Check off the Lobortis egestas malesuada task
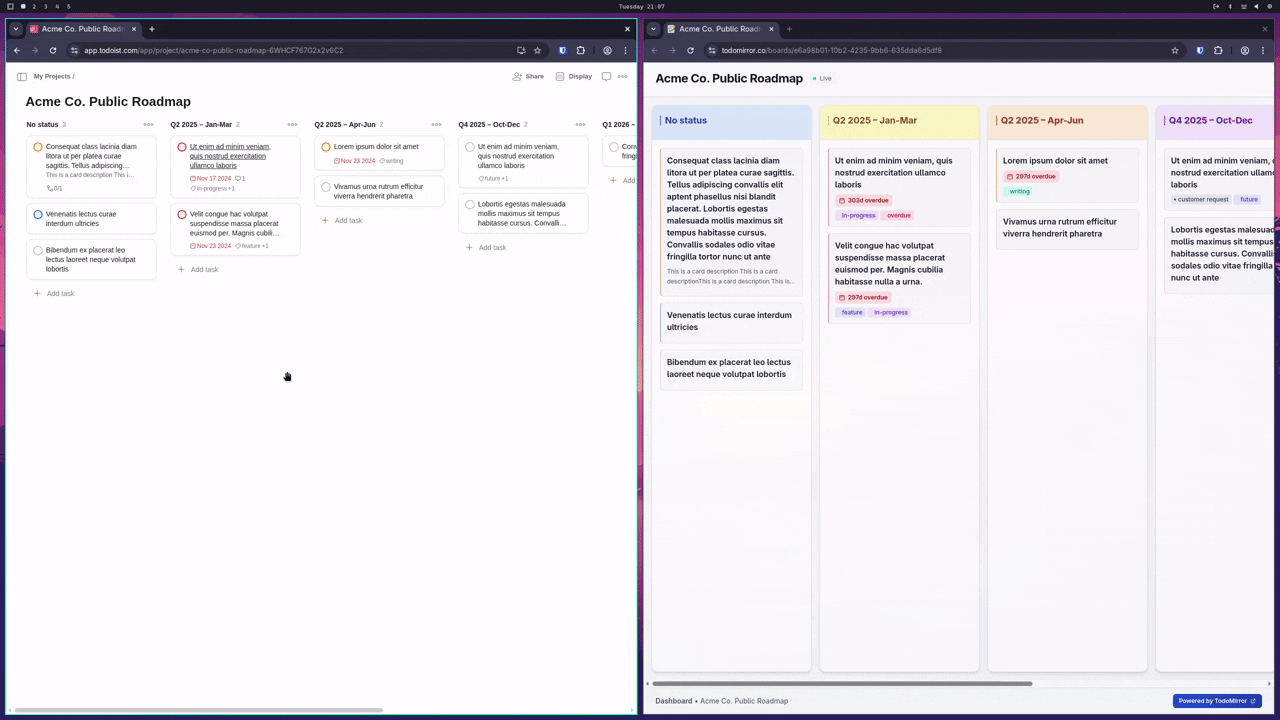 (470, 204)
